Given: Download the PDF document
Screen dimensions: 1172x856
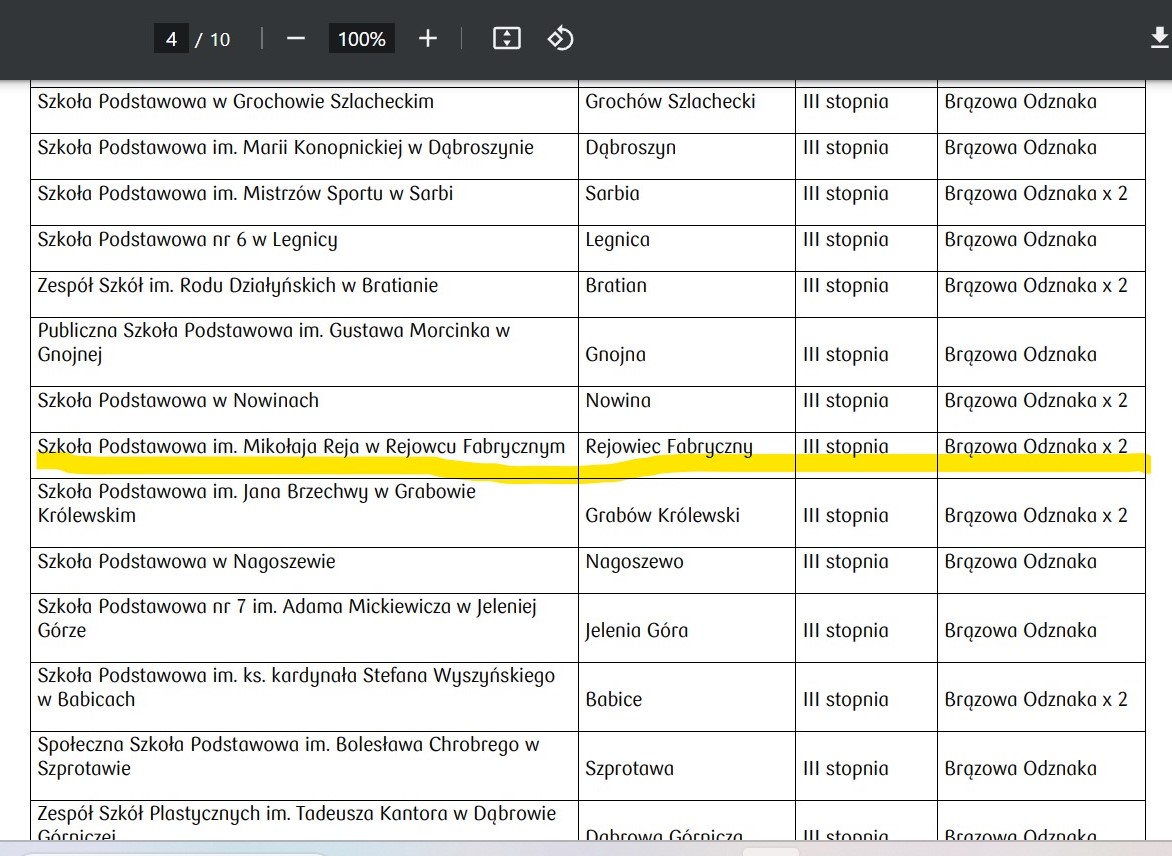Looking at the screenshot, I should click(1160, 38).
